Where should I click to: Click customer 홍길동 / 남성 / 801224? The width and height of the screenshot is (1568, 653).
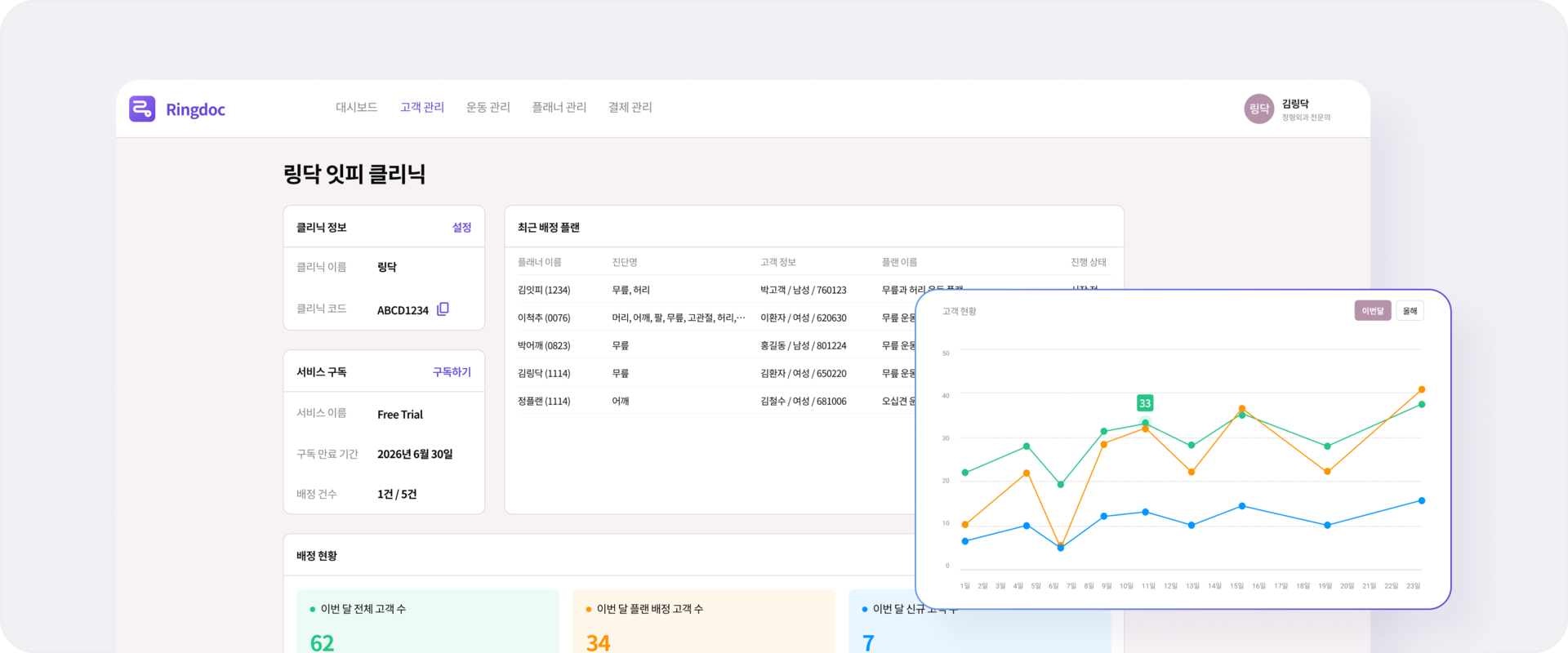point(804,346)
